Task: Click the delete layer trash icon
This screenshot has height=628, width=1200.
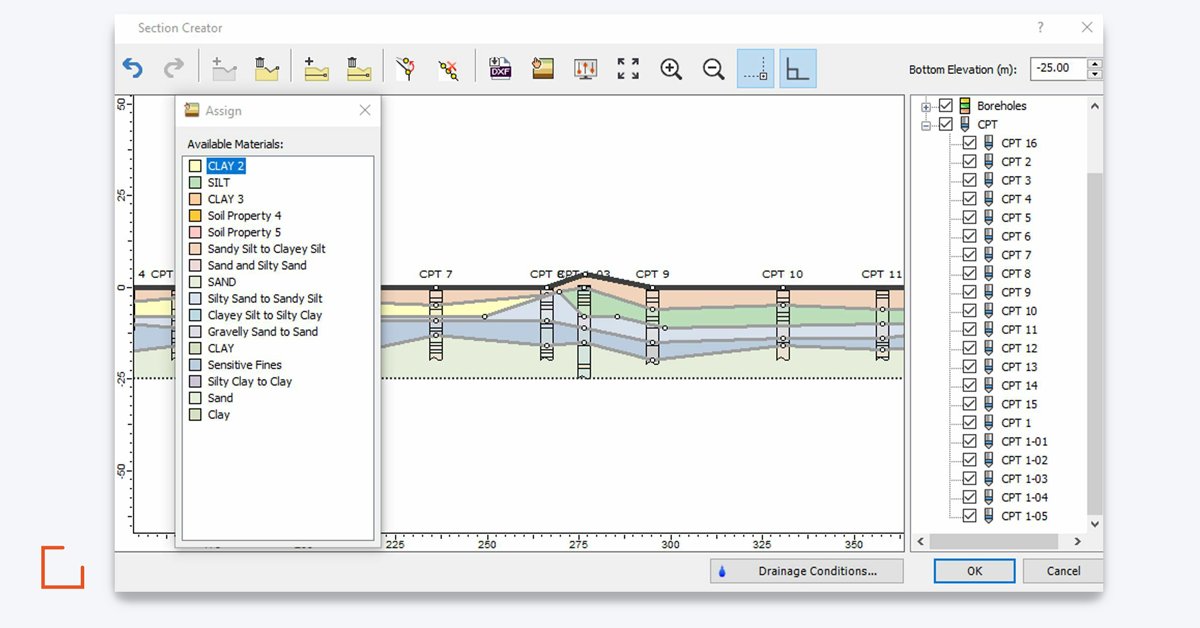Action: click(359, 69)
